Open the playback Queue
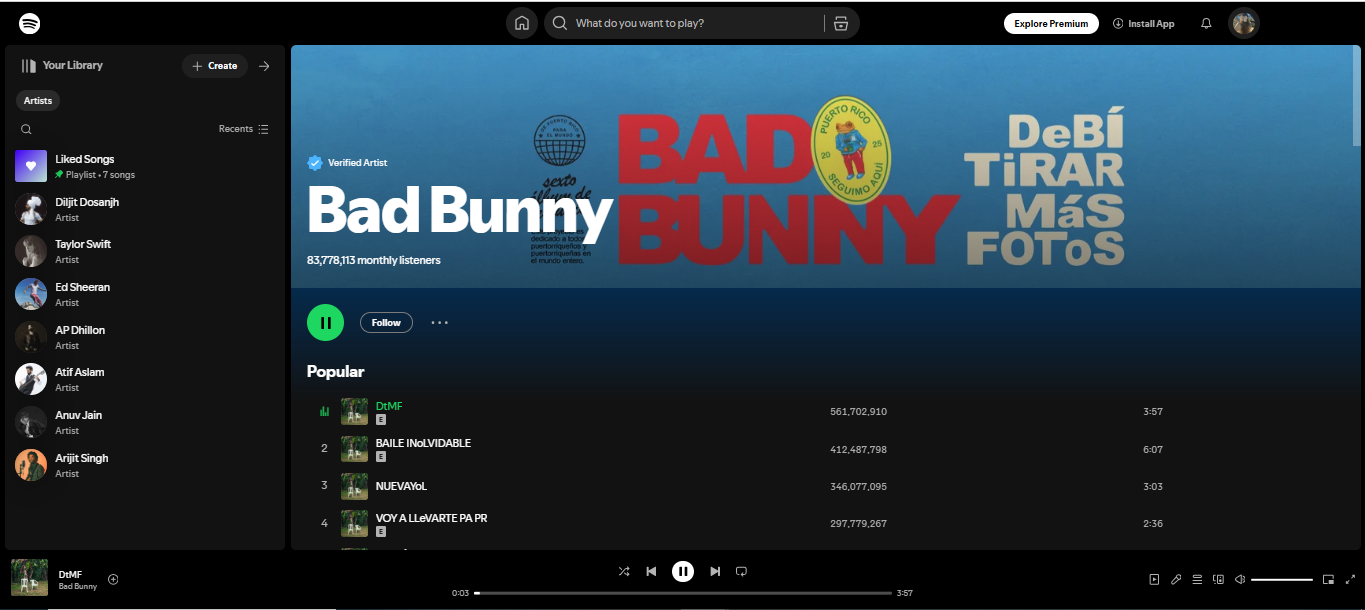The image size is (1365, 610). tap(1197, 579)
